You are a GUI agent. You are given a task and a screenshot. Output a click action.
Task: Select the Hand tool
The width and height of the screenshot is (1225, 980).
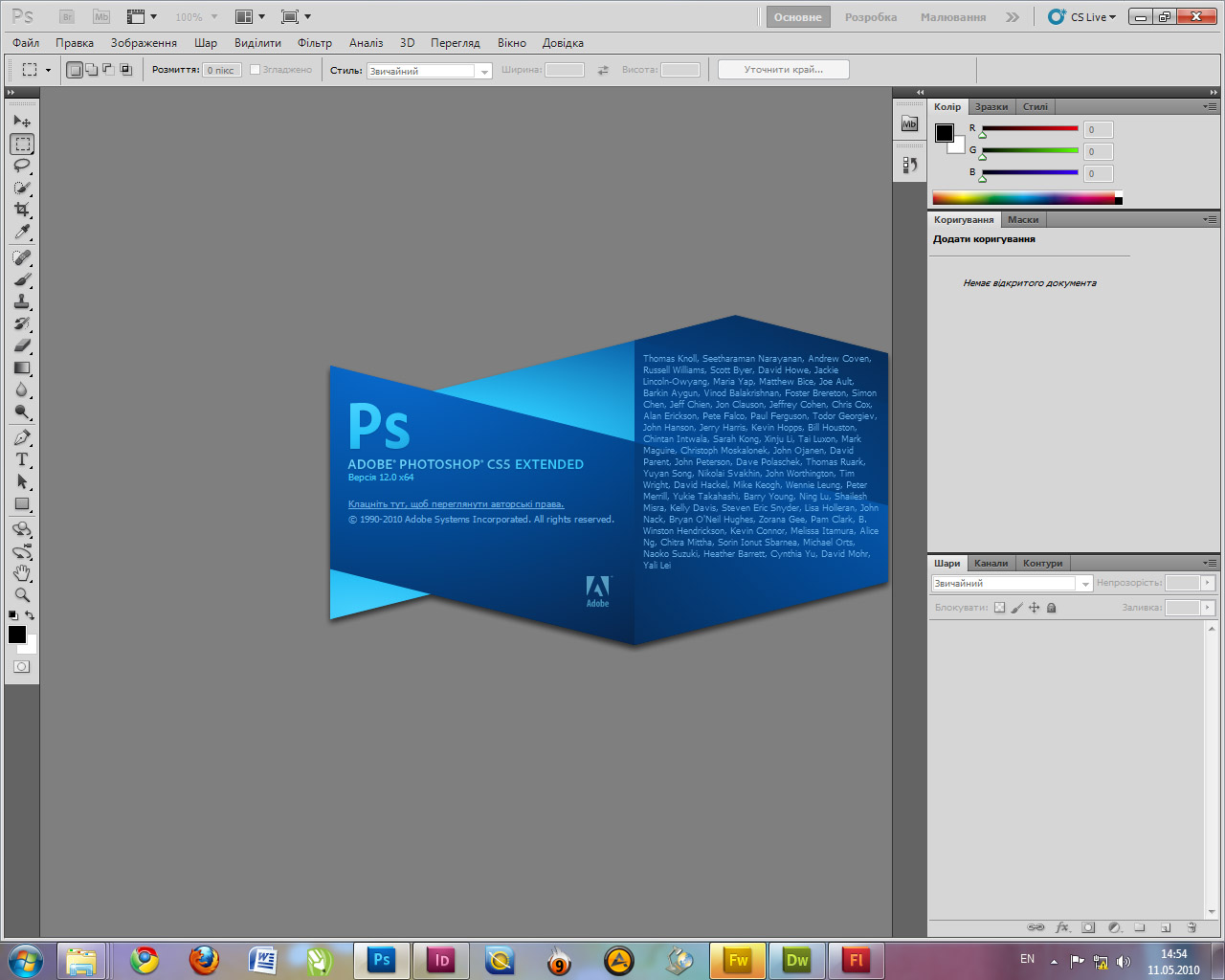pos(22,573)
